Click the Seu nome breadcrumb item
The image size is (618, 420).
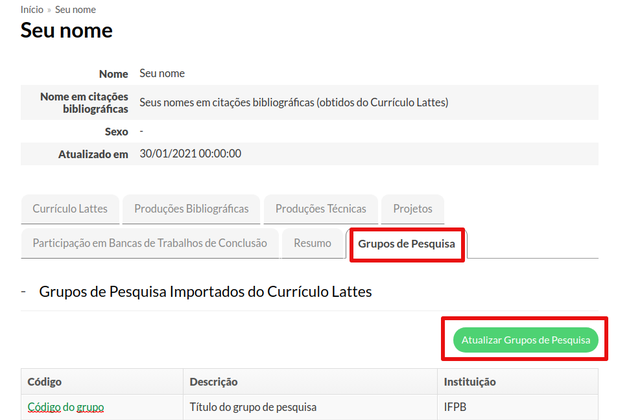[76, 9]
